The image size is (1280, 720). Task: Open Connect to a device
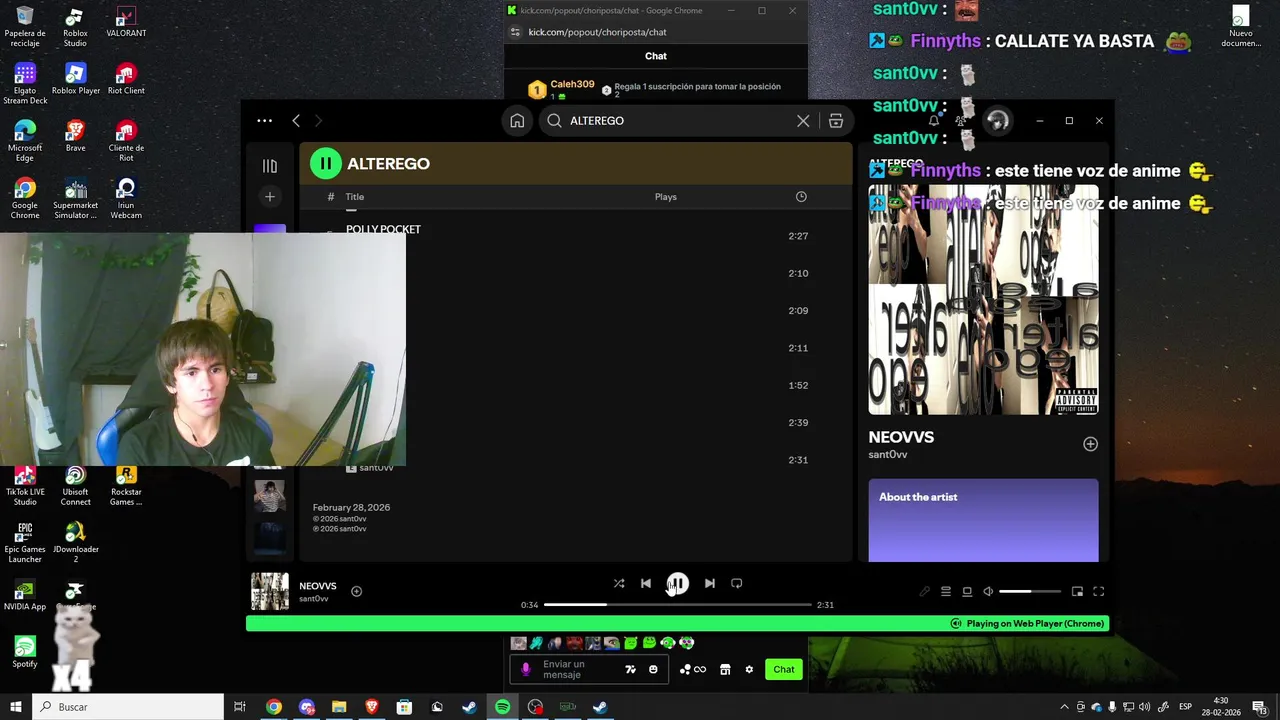coord(967,592)
